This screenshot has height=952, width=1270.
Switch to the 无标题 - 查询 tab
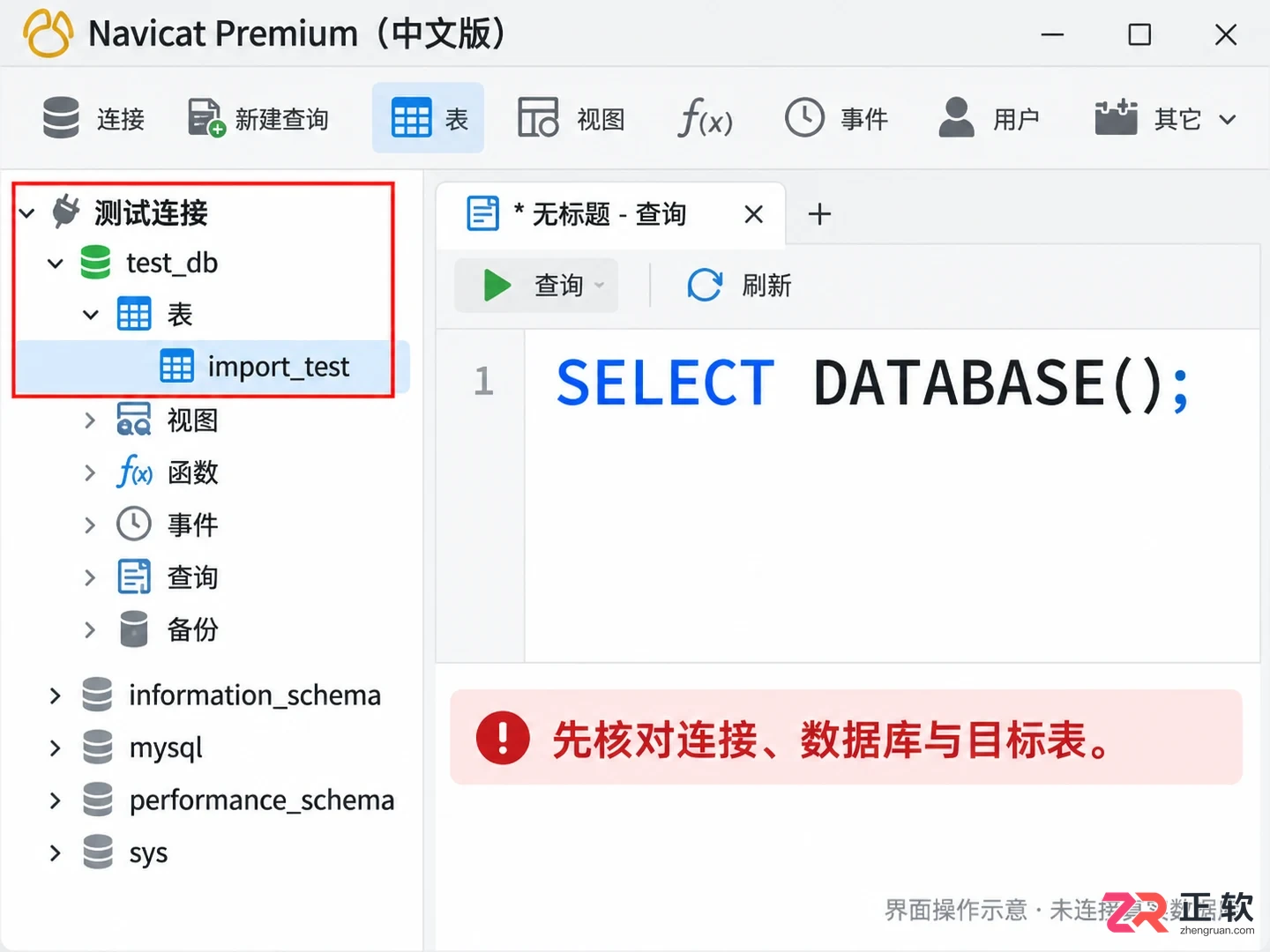(x=609, y=214)
